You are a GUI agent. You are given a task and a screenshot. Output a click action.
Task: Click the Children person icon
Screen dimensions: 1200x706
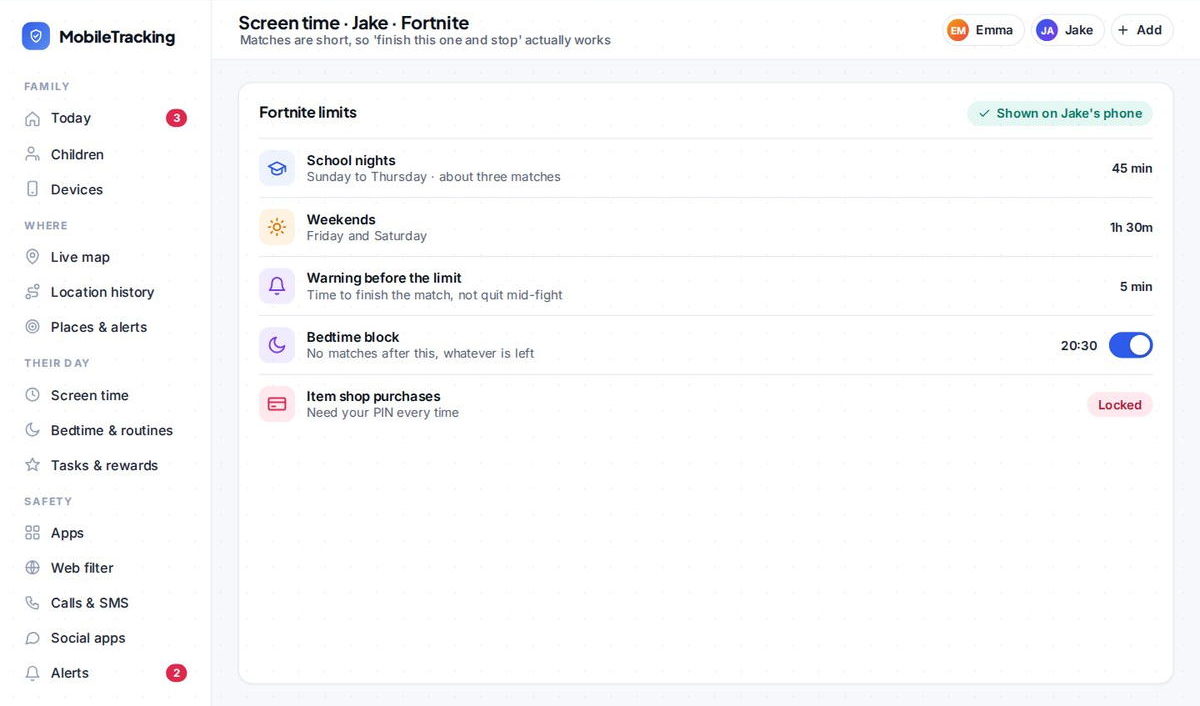pyautogui.click(x=32, y=154)
